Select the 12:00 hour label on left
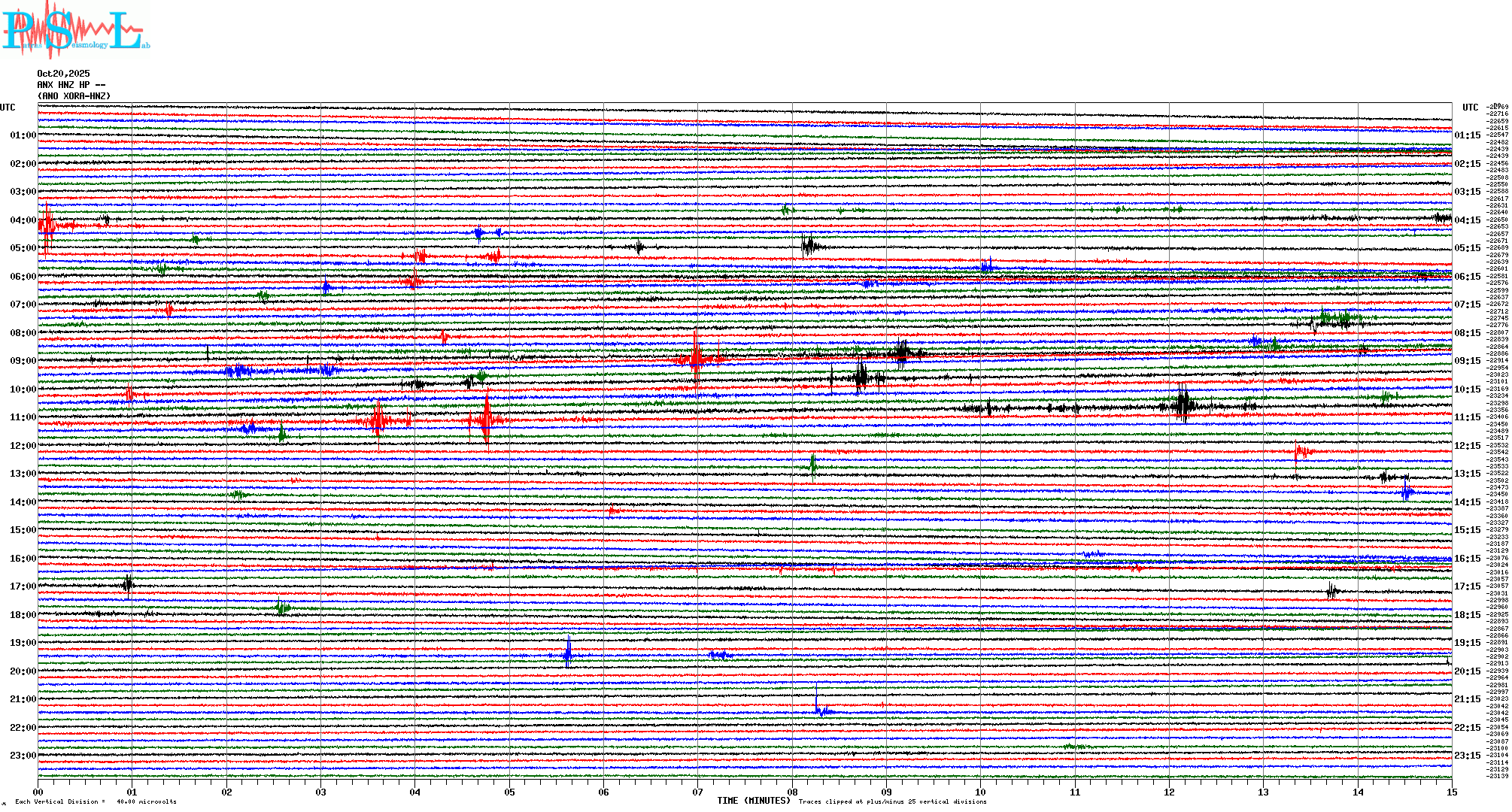Viewport: 1512px width, 812px height. 23,446
